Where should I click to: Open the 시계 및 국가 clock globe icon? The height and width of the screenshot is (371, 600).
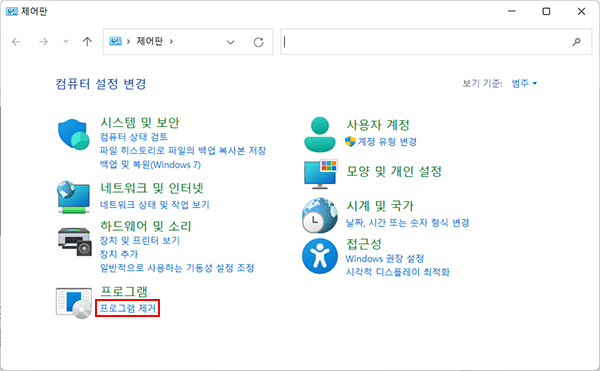[x=320, y=215]
